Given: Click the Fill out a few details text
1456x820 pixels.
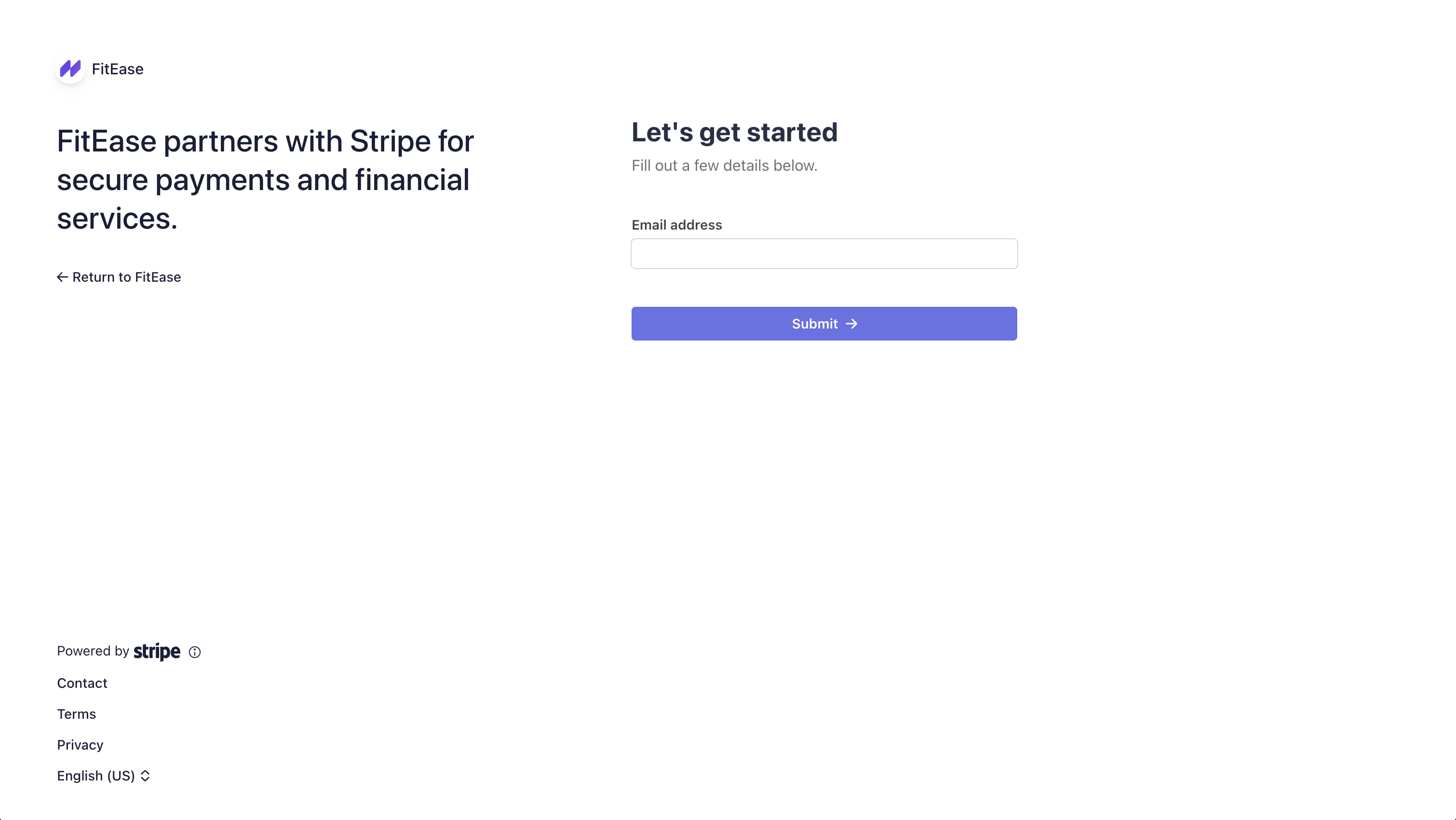Looking at the screenshot, I should 724,165.
